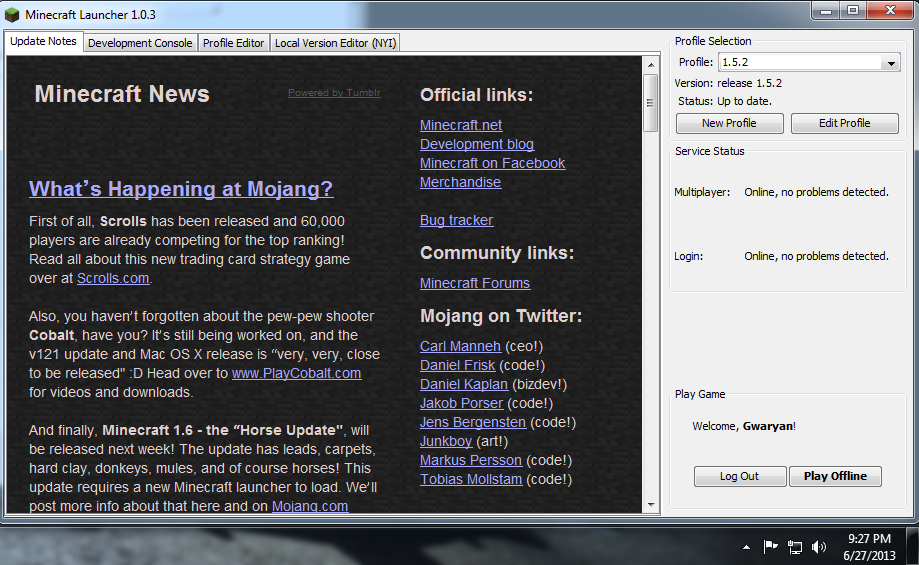Open the volume speaker icon

819,547
